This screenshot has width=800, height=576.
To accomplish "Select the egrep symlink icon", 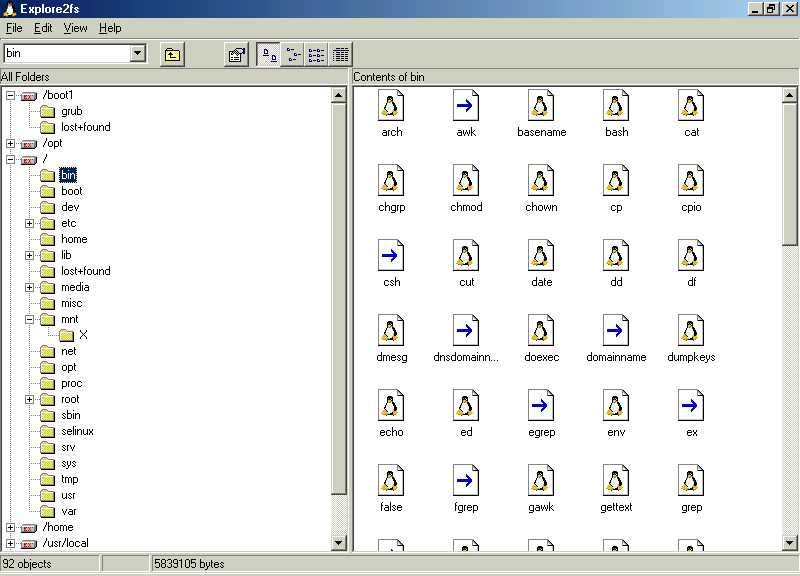I will 541,406.
